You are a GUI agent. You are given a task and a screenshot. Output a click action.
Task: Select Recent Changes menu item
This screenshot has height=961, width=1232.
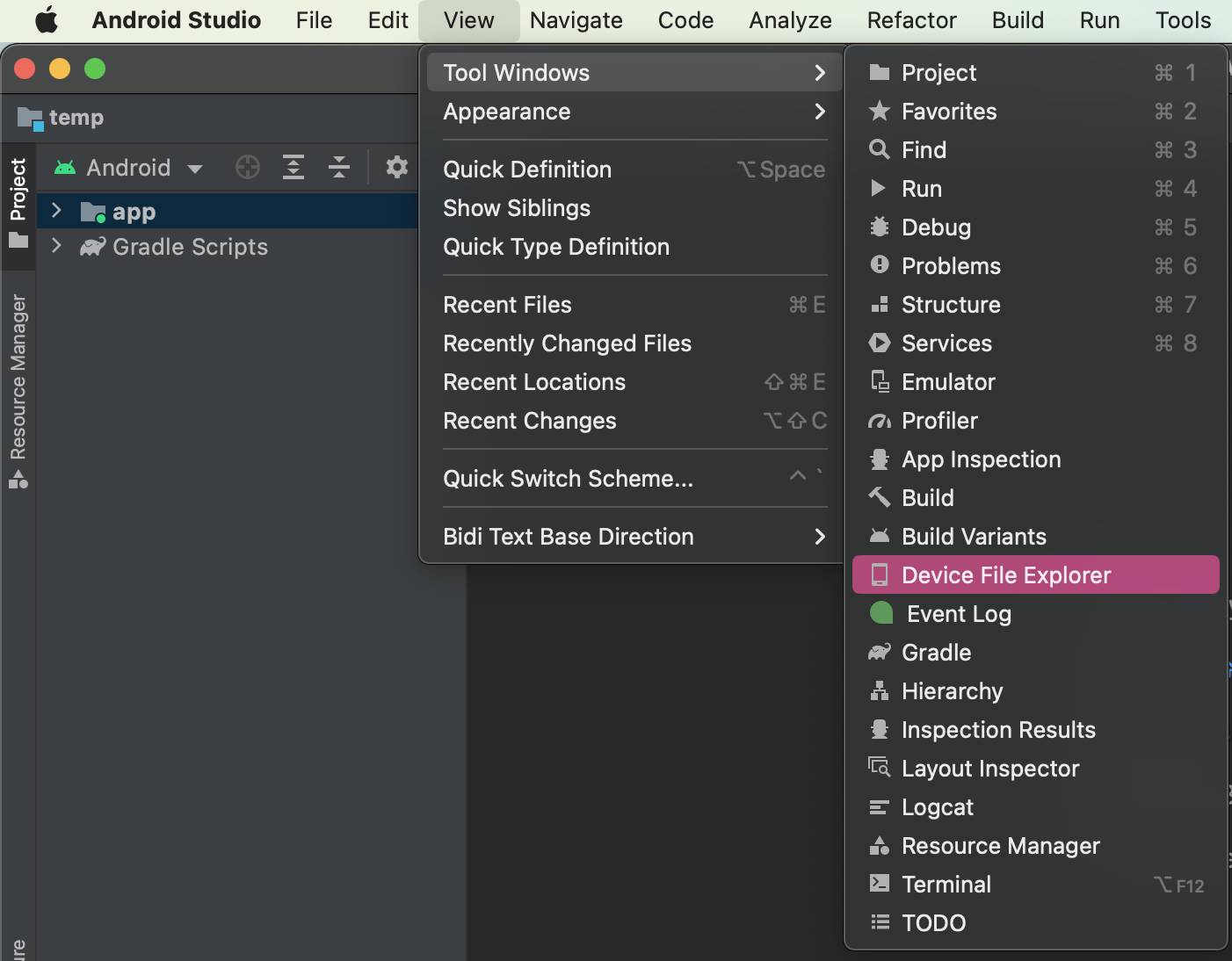634,421
